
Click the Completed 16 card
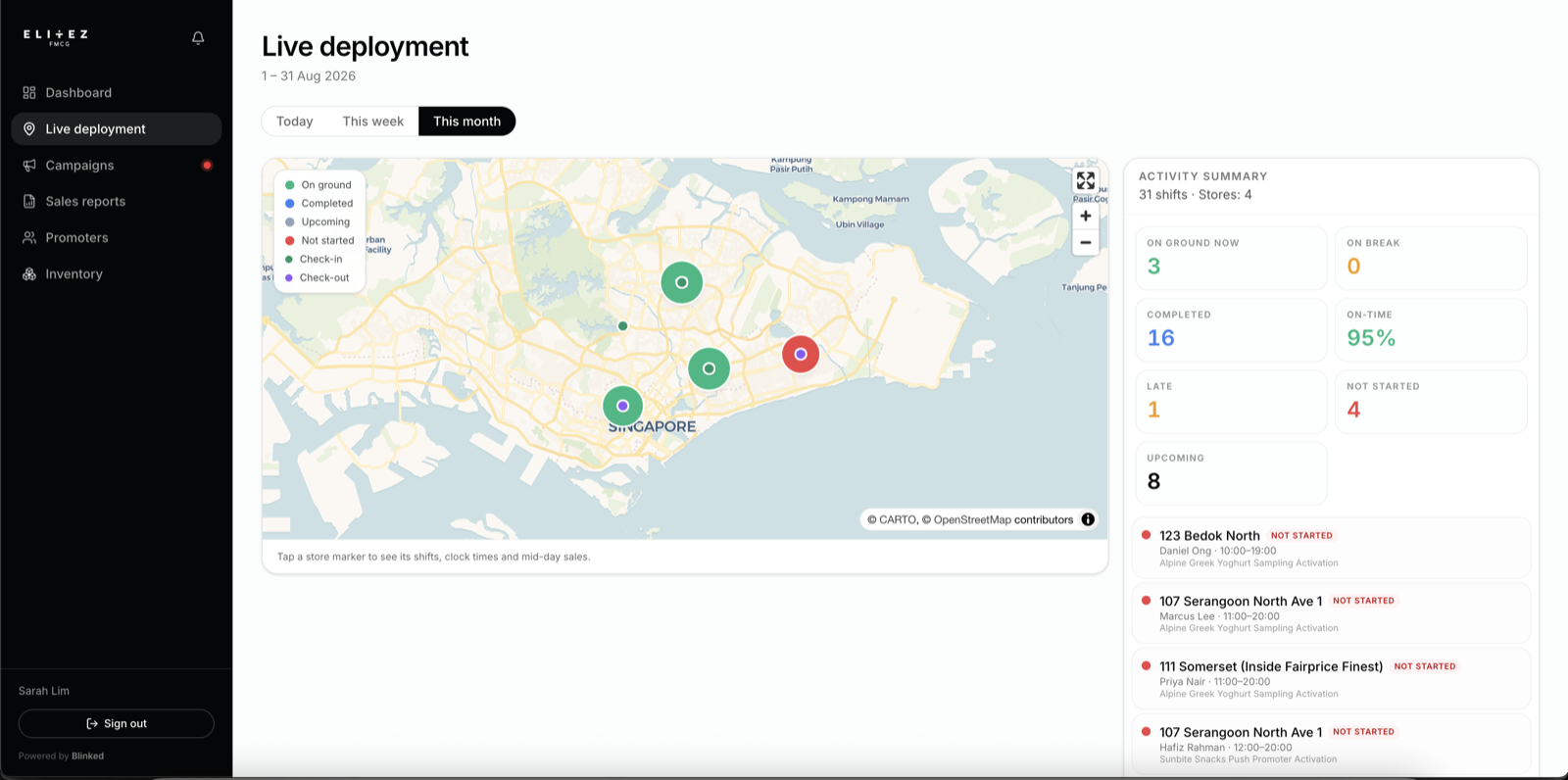1231,330
